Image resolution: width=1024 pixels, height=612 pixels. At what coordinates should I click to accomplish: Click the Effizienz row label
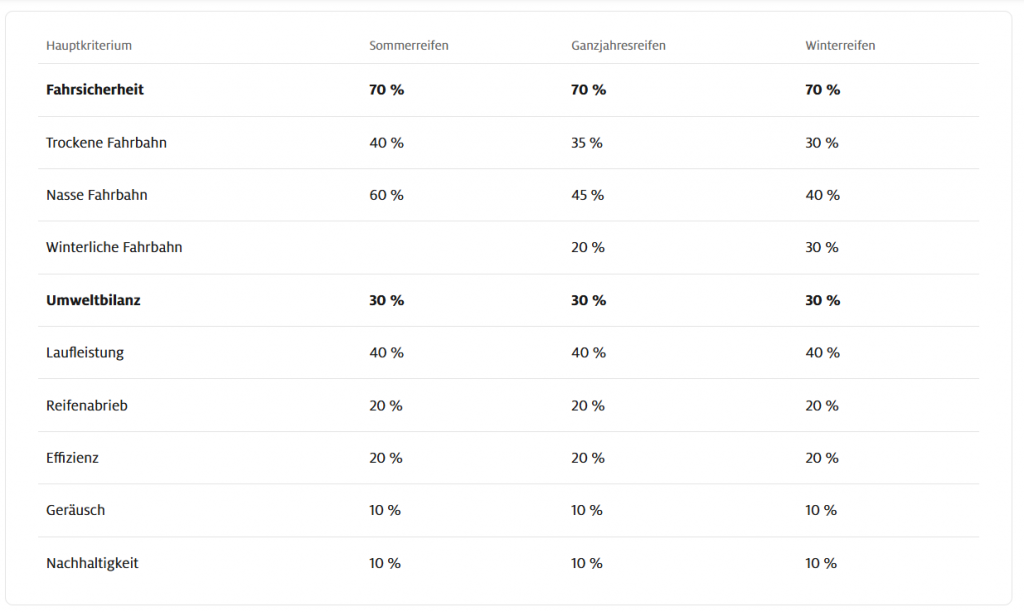[72, 457]
